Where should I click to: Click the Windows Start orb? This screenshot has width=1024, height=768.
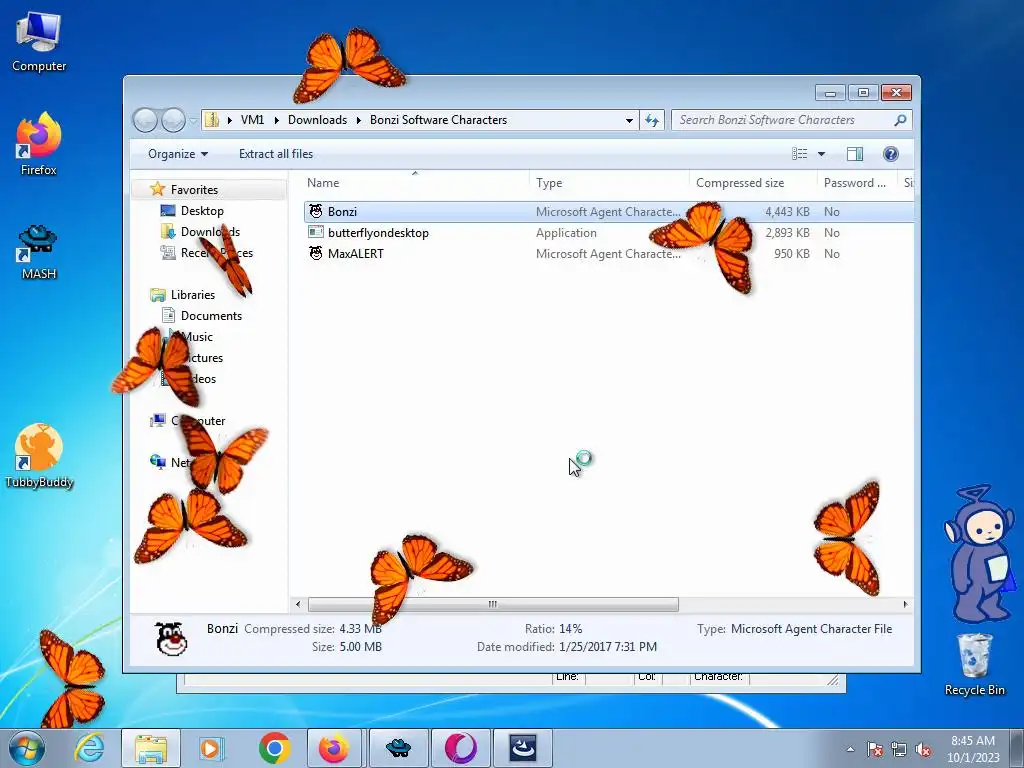pos(26,748)
